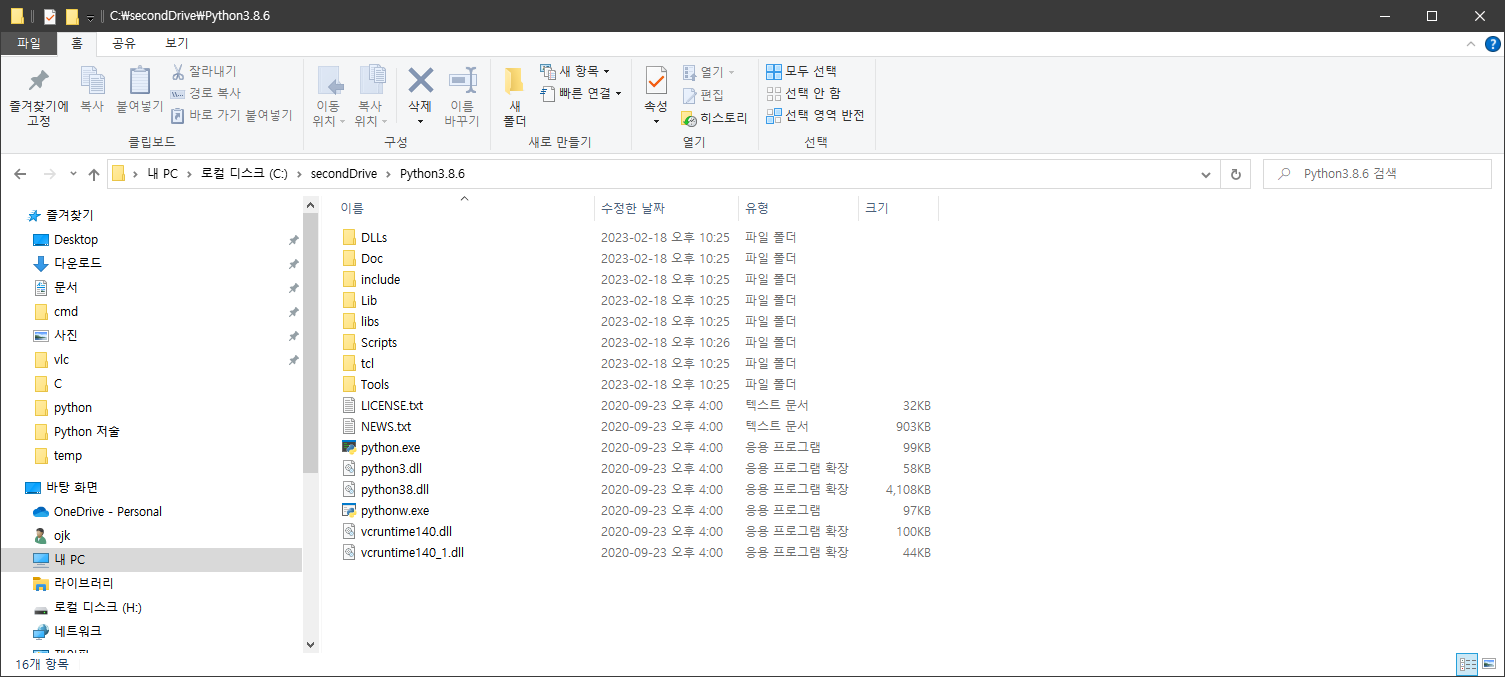Collapse the ribbon with the chevron
The image size is (1505, 677).
[x=1470, y=44]
